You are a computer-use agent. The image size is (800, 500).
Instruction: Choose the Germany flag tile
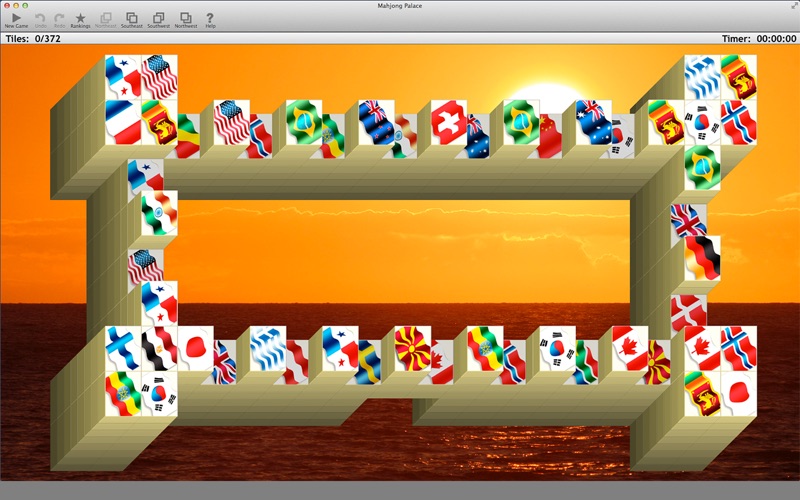[x=703, y=258]
